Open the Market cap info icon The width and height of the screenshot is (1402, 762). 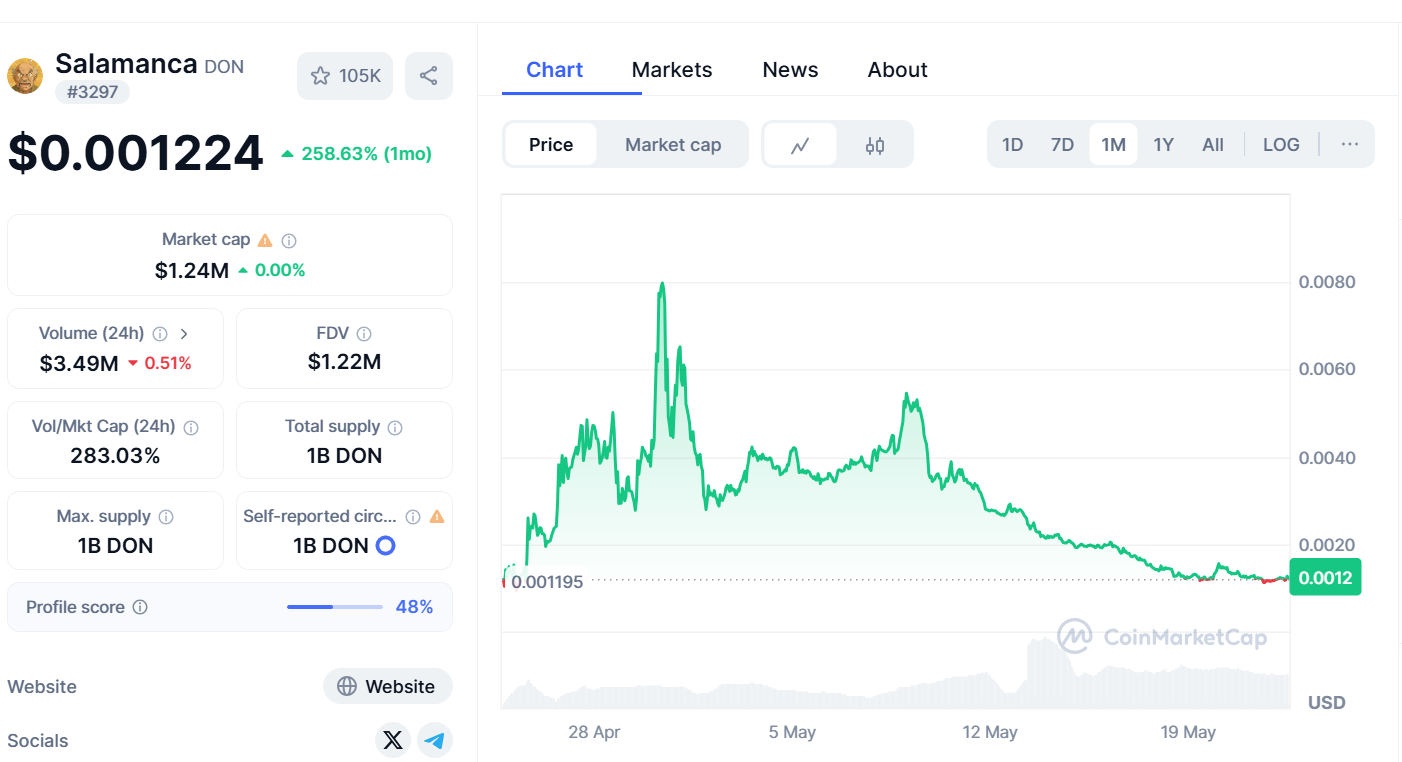pos(289,240)
